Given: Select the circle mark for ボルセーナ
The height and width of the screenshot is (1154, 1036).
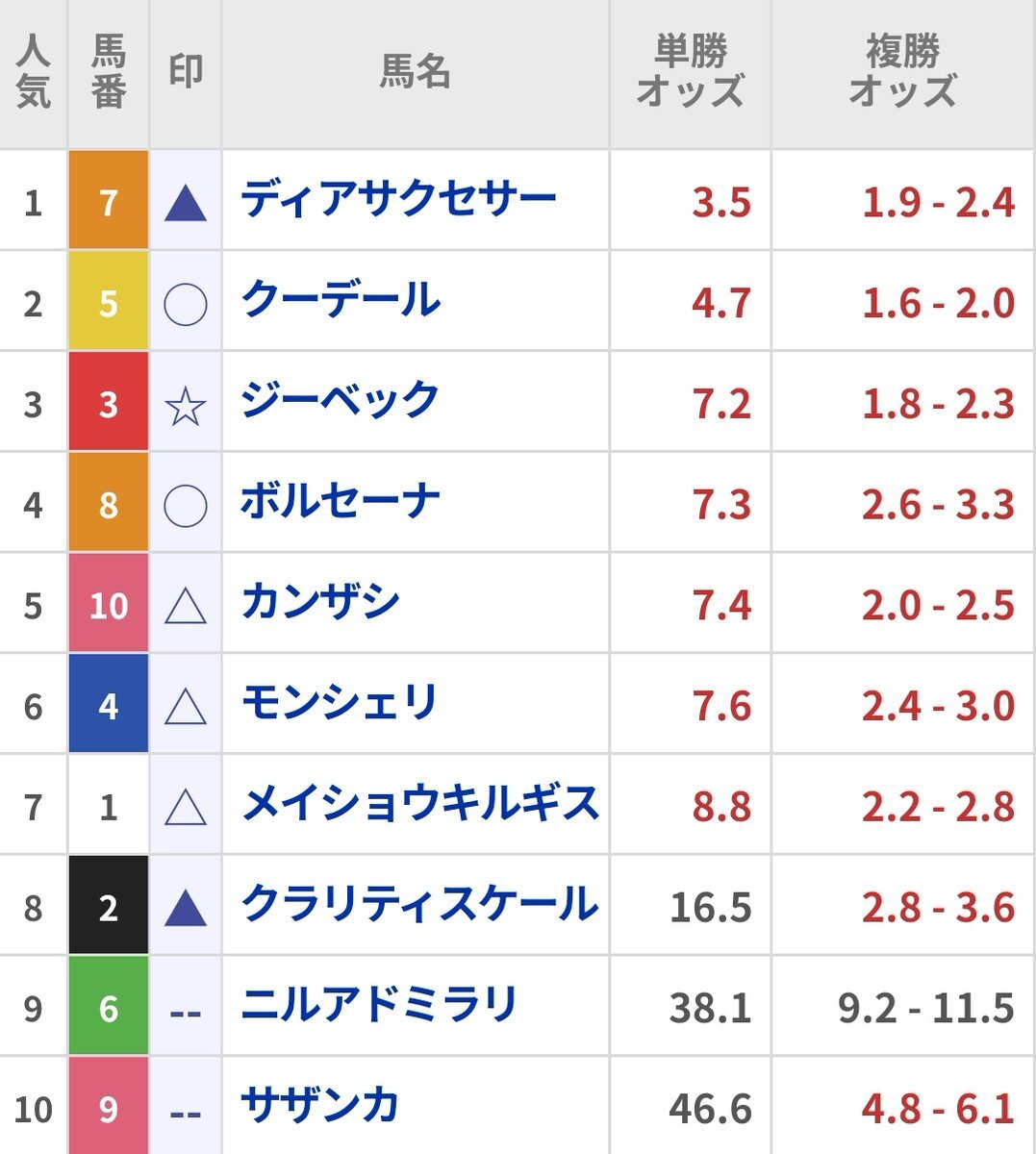Looking at the screenshot, I should [x=186, y=506].
